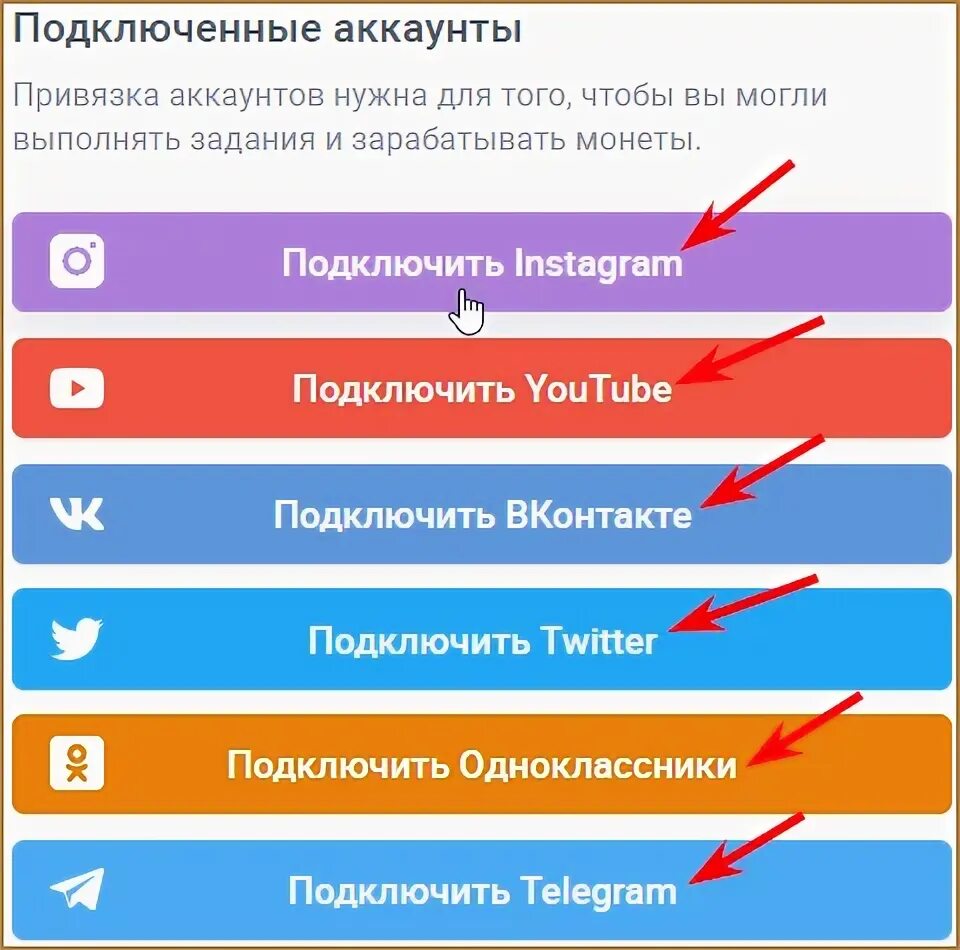Select the Подключить YouTube button label
The image size is (960, 950).
(482, 389)
